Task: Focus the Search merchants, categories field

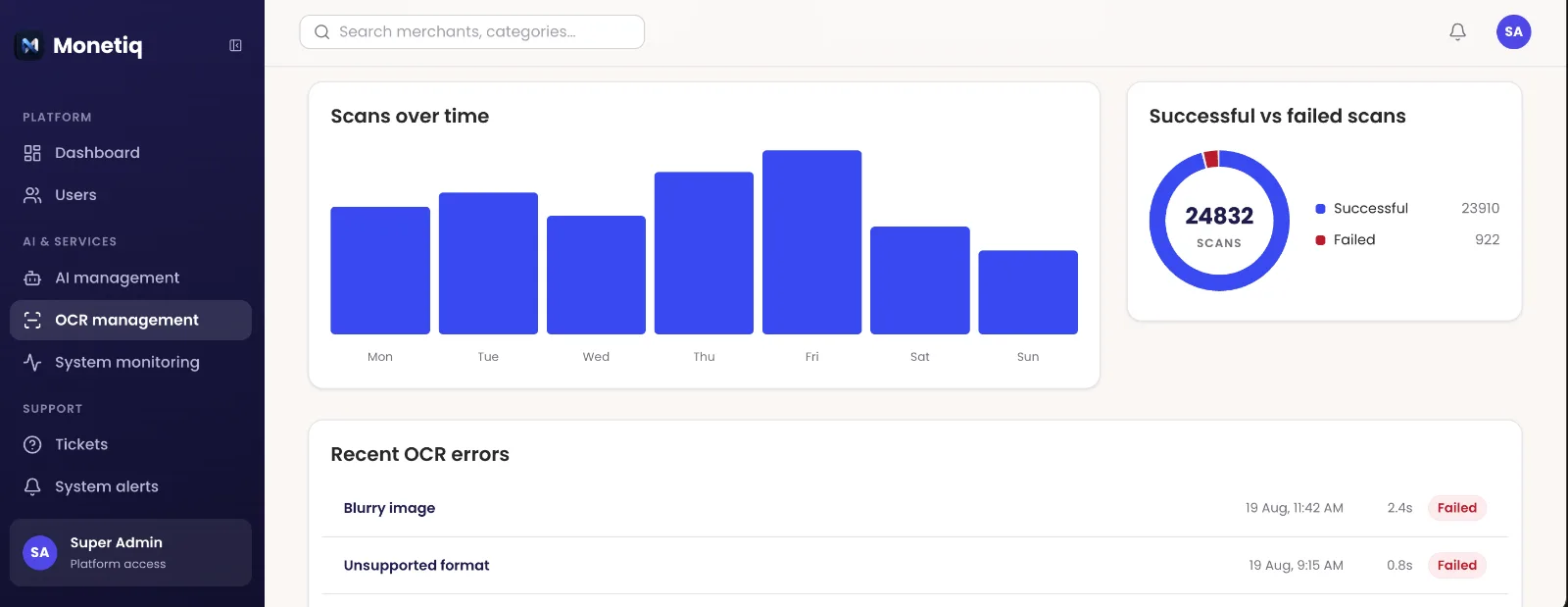Action: pos(472,32)
